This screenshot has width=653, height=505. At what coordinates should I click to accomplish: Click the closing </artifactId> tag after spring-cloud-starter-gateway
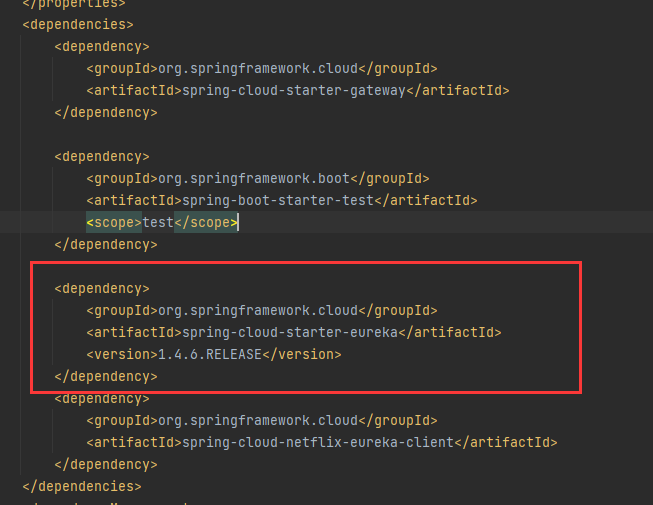458,91
